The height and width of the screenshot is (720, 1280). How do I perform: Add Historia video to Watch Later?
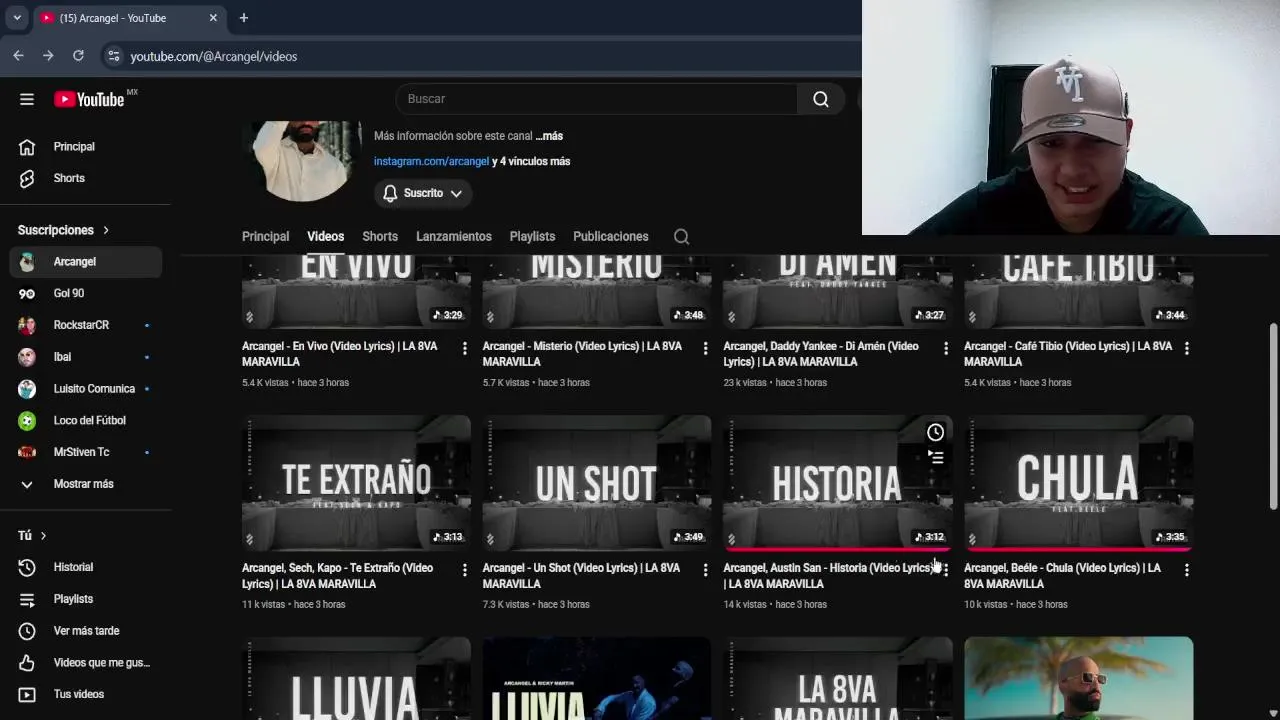point(935,433)
